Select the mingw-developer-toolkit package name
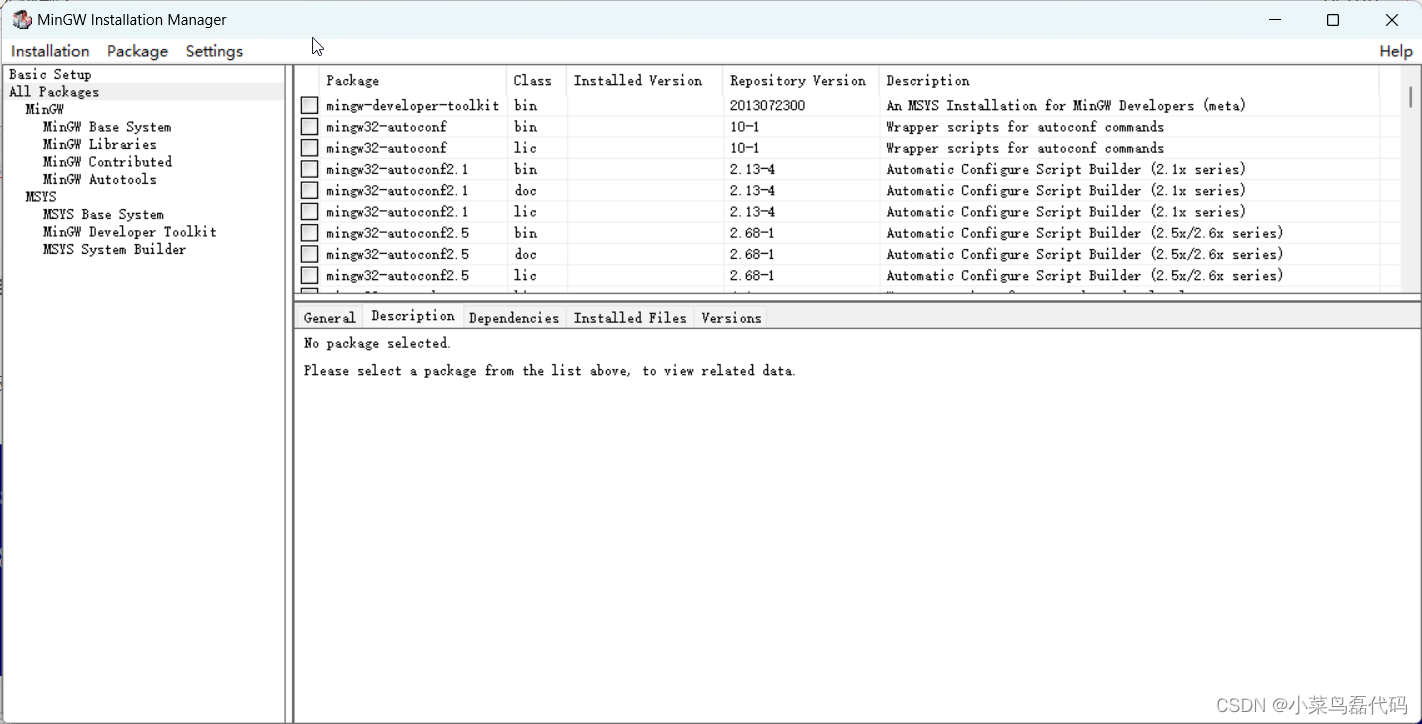This screenshot has width=1422, height=724. pos(412,106)
